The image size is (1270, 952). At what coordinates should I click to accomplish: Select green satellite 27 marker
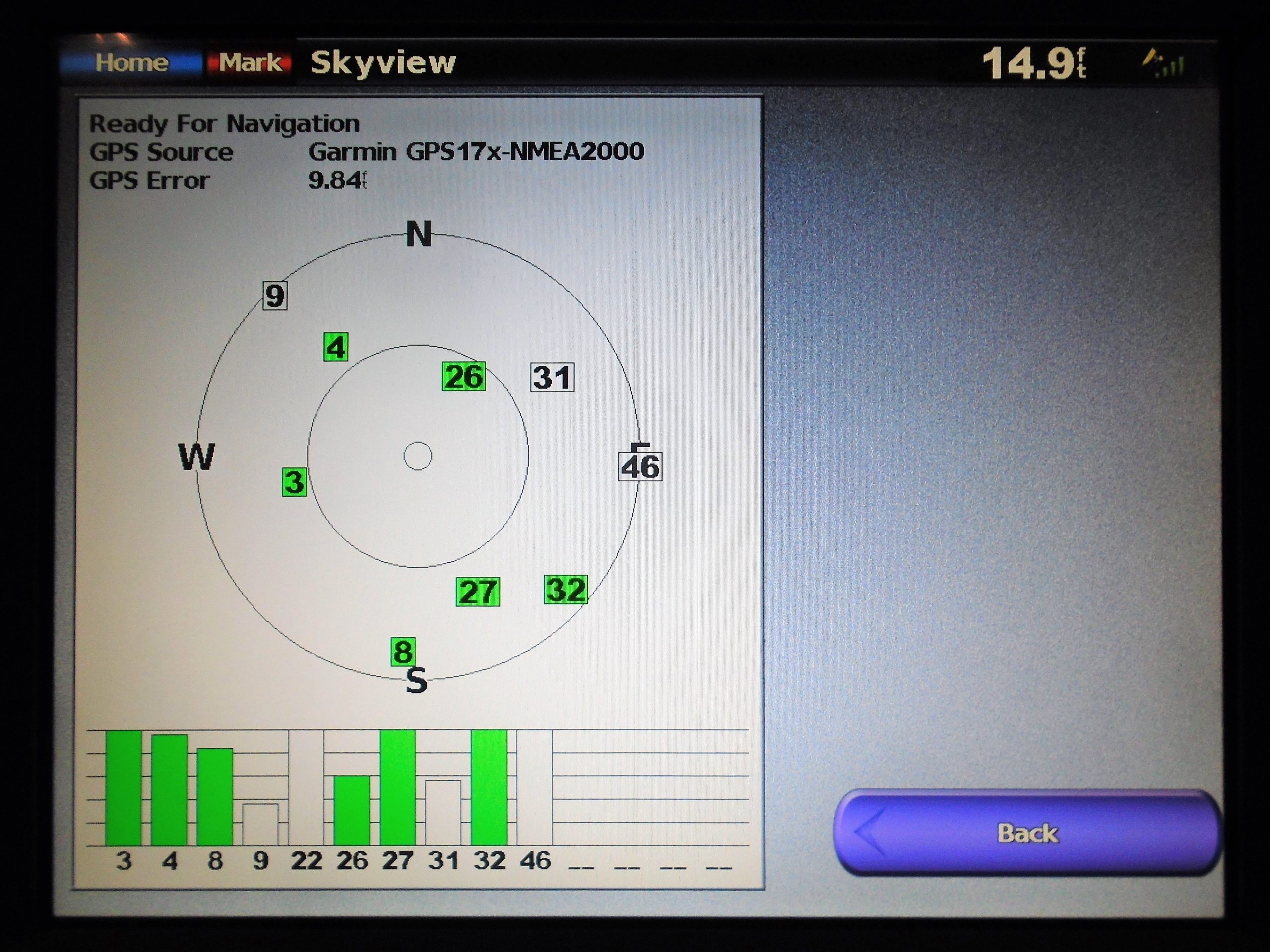(x=478, y=592)
